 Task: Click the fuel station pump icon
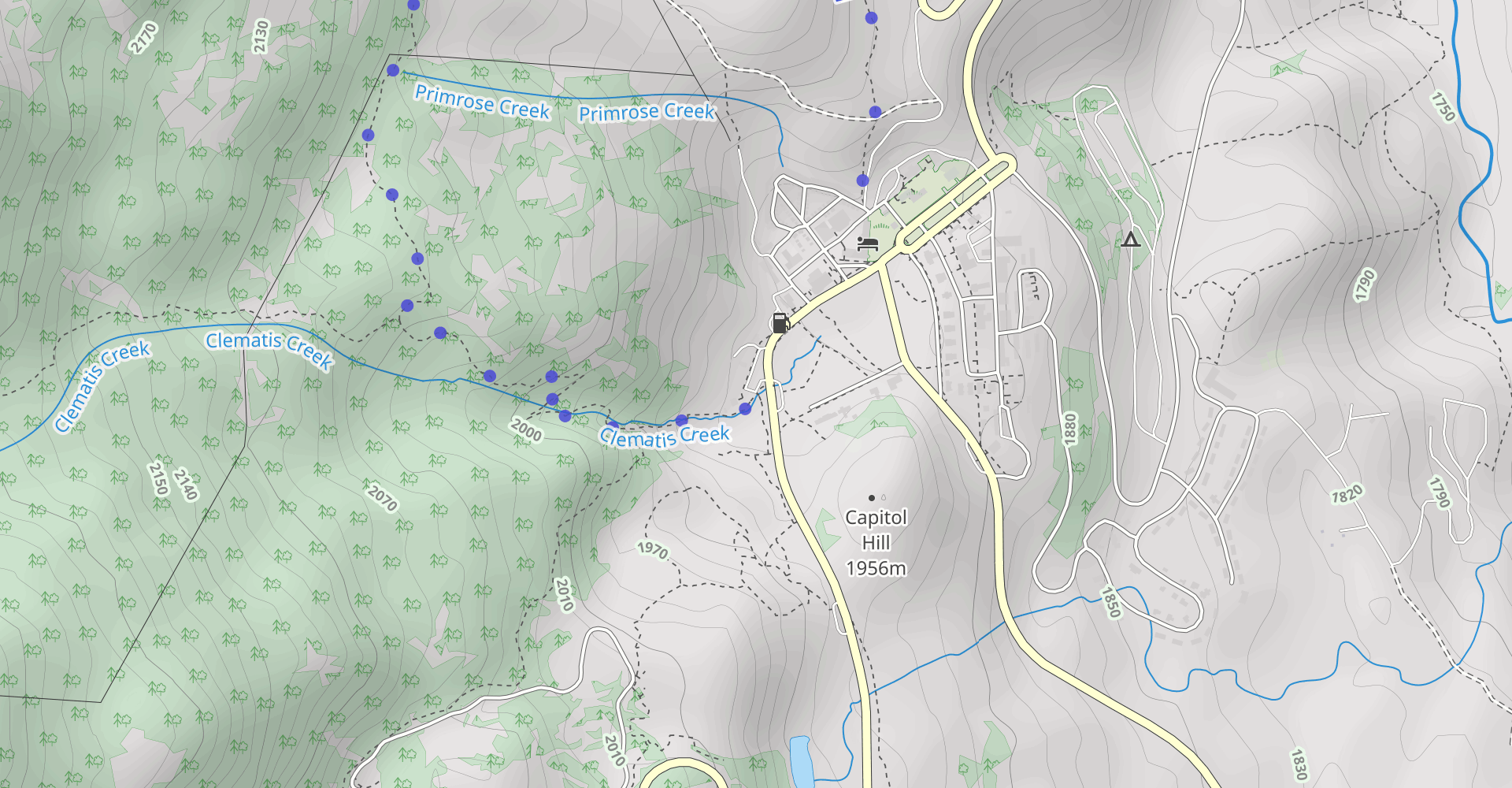pos(780,323)
